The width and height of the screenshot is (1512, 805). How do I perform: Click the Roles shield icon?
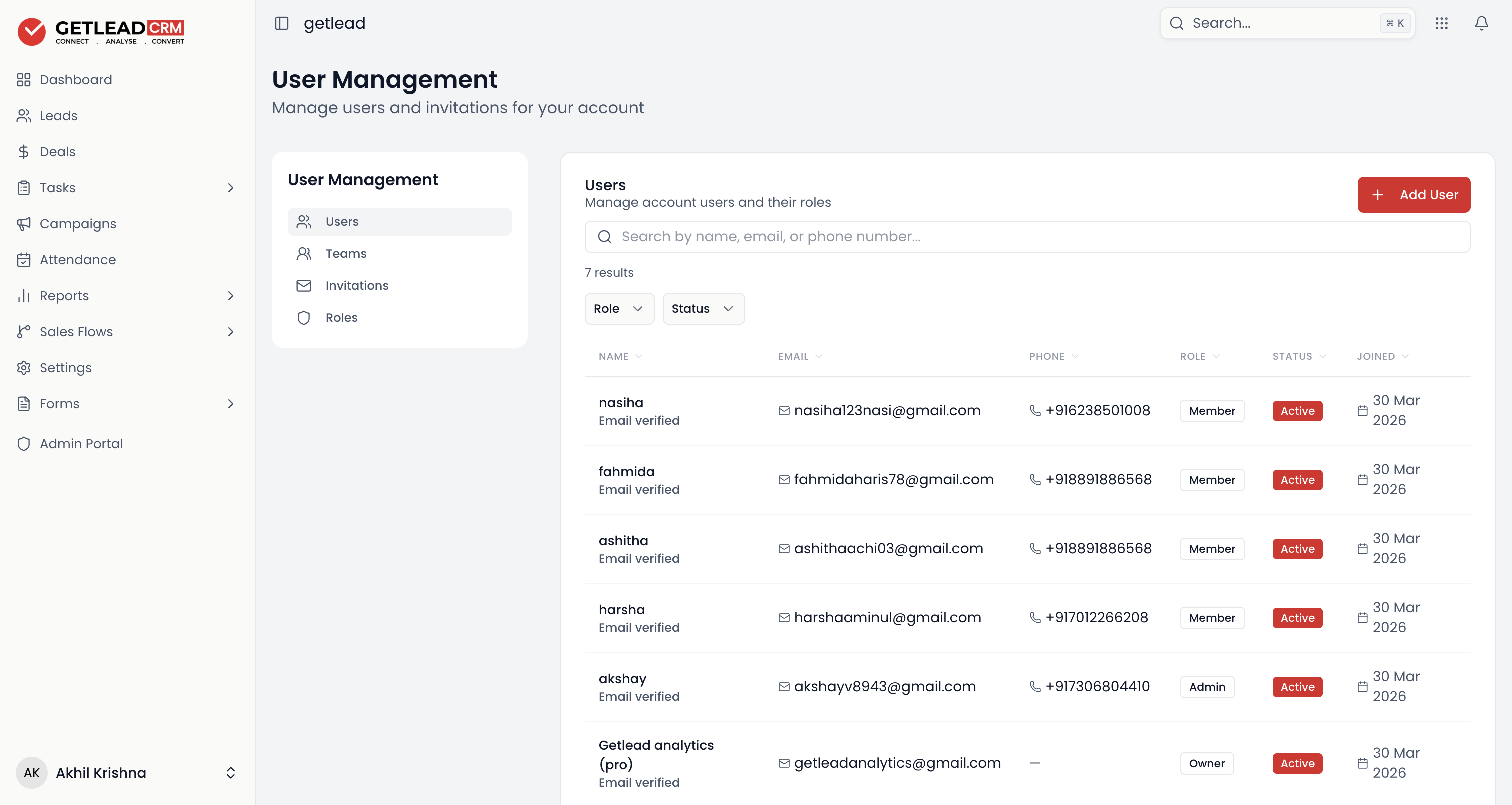[x=304, y=317]
